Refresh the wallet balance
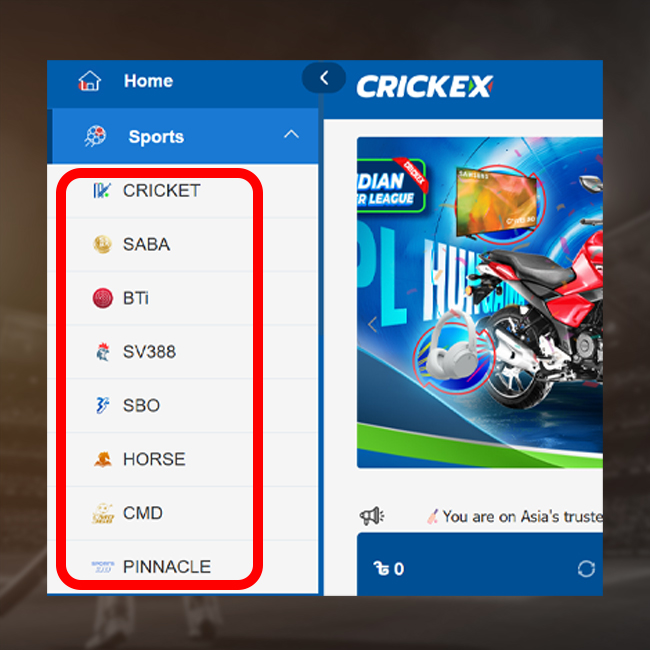The width and height of the screenshot is (650, 650). pos(586,569)
